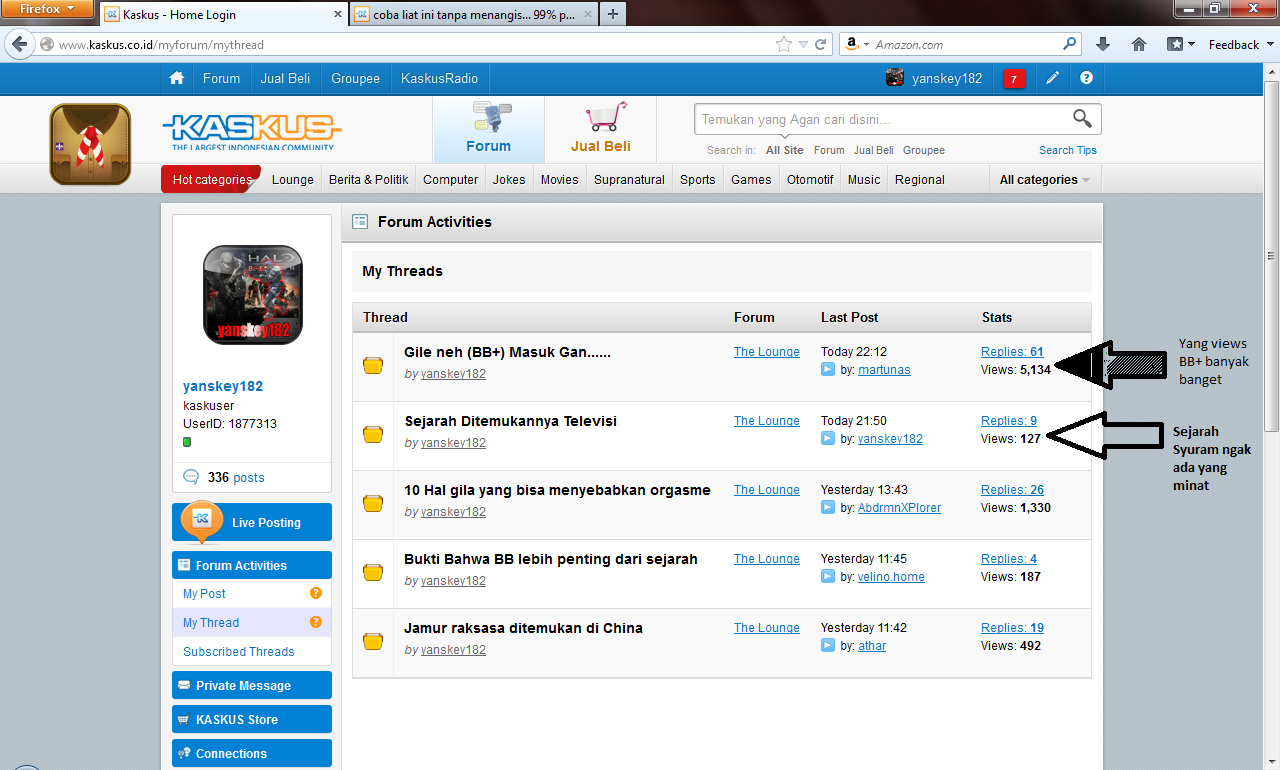Viewport: 1280px width, 770px height.
Task: Select Hot categories tab
Action: pyautogui.click(x=211, y=180)
